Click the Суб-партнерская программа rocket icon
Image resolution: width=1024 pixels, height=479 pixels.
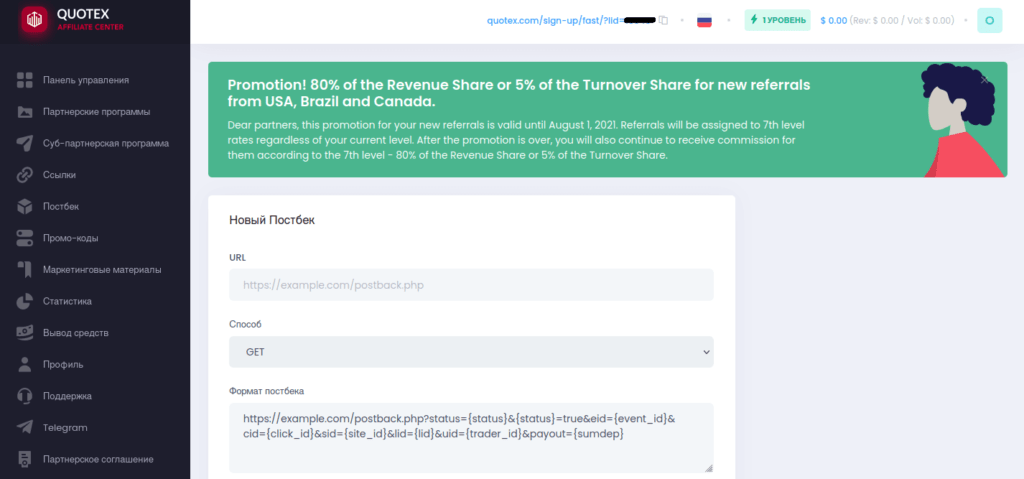point(25,143)
